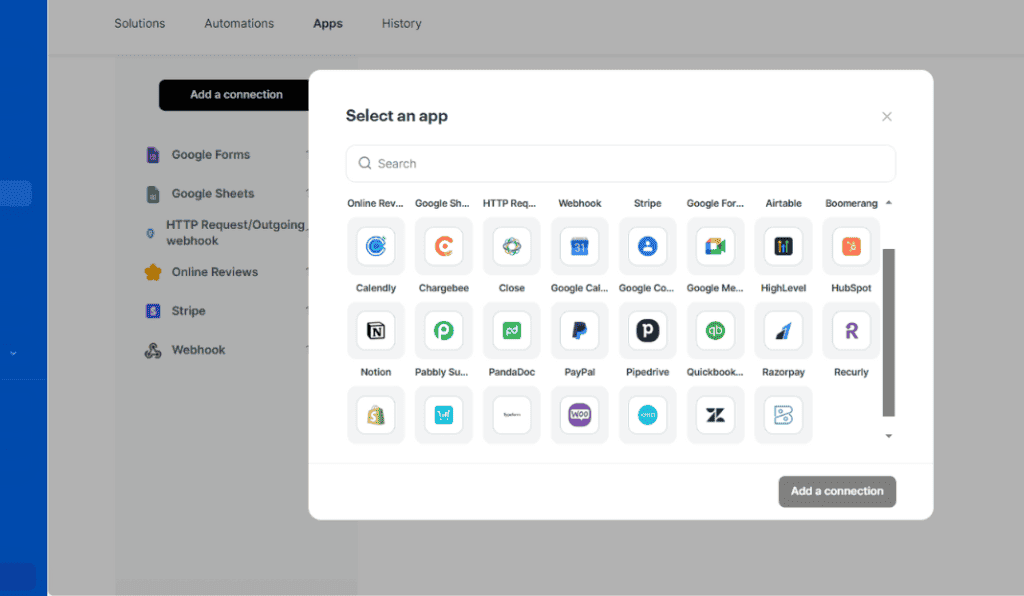
Task: Close the Select an app dialog
Action: [x=886, y=117]
